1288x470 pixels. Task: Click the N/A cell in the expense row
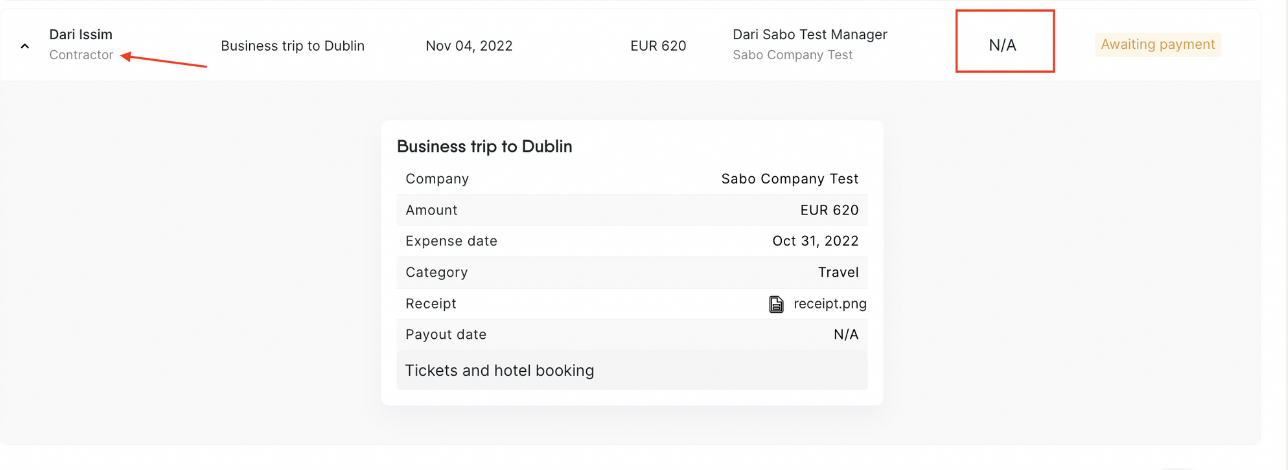(1003, 46)
